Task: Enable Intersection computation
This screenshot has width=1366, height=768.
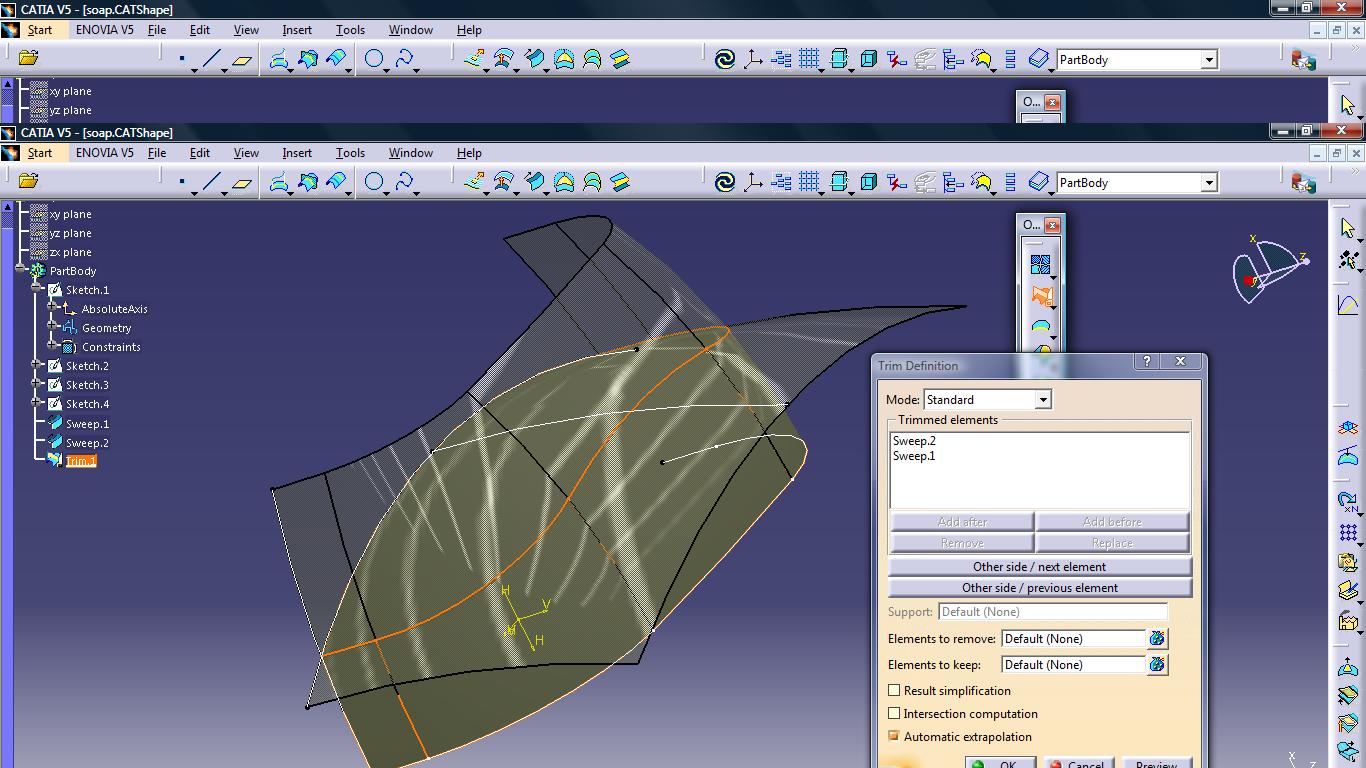Action: pyautogui.click(x=894, y=714)
